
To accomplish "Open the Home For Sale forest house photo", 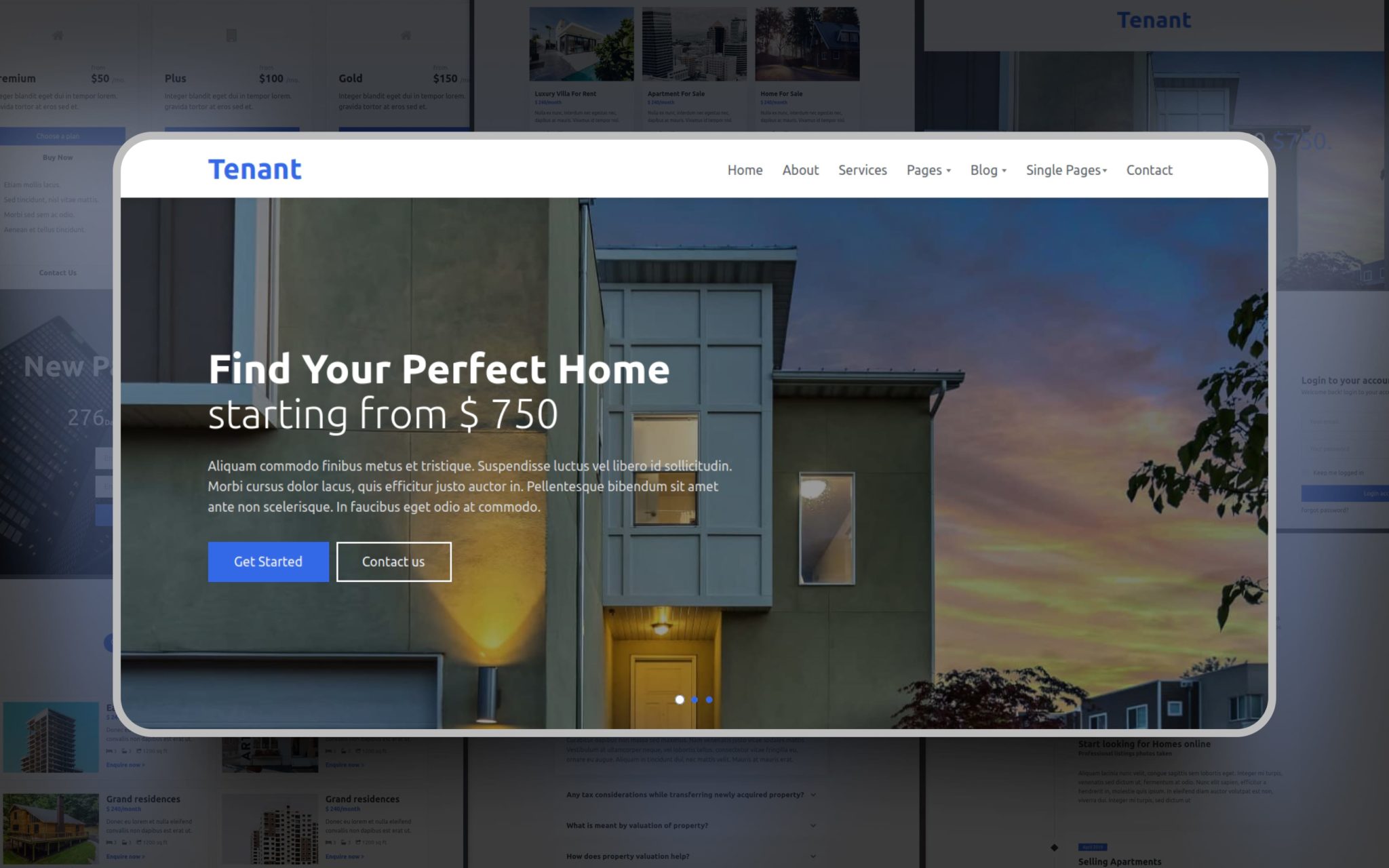I will tap(807, 44).
